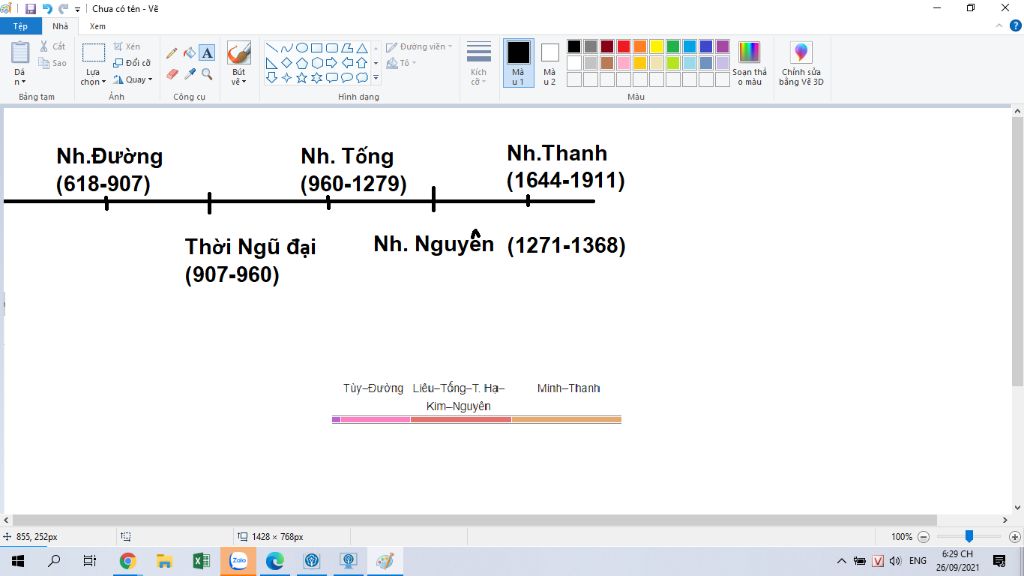The height and width of the screenshot is (576, 1024).
Task: Open Paint help question mark
Action: (x=1016, y=26)
